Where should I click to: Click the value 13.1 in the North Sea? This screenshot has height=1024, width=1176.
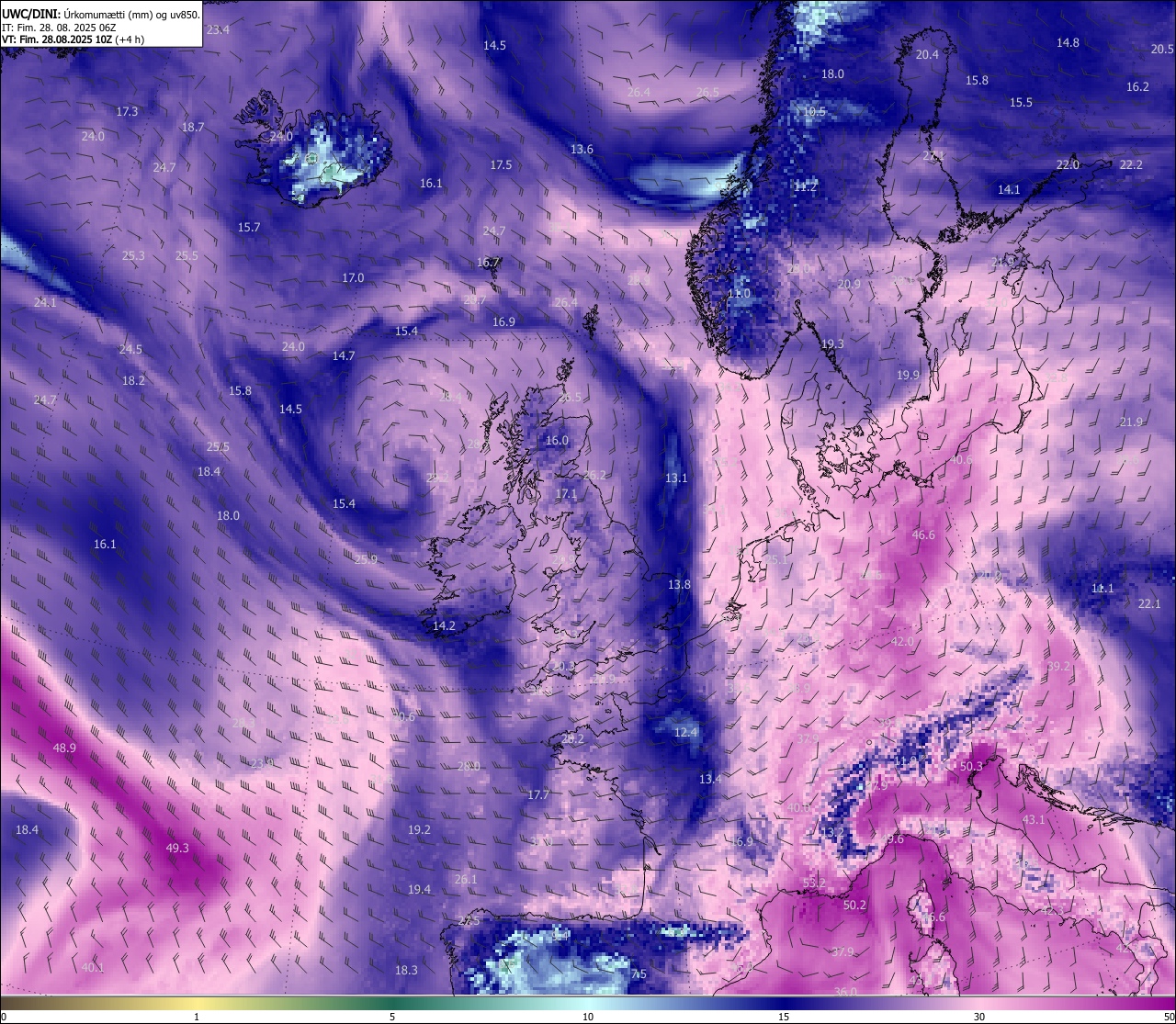(676, 478)
